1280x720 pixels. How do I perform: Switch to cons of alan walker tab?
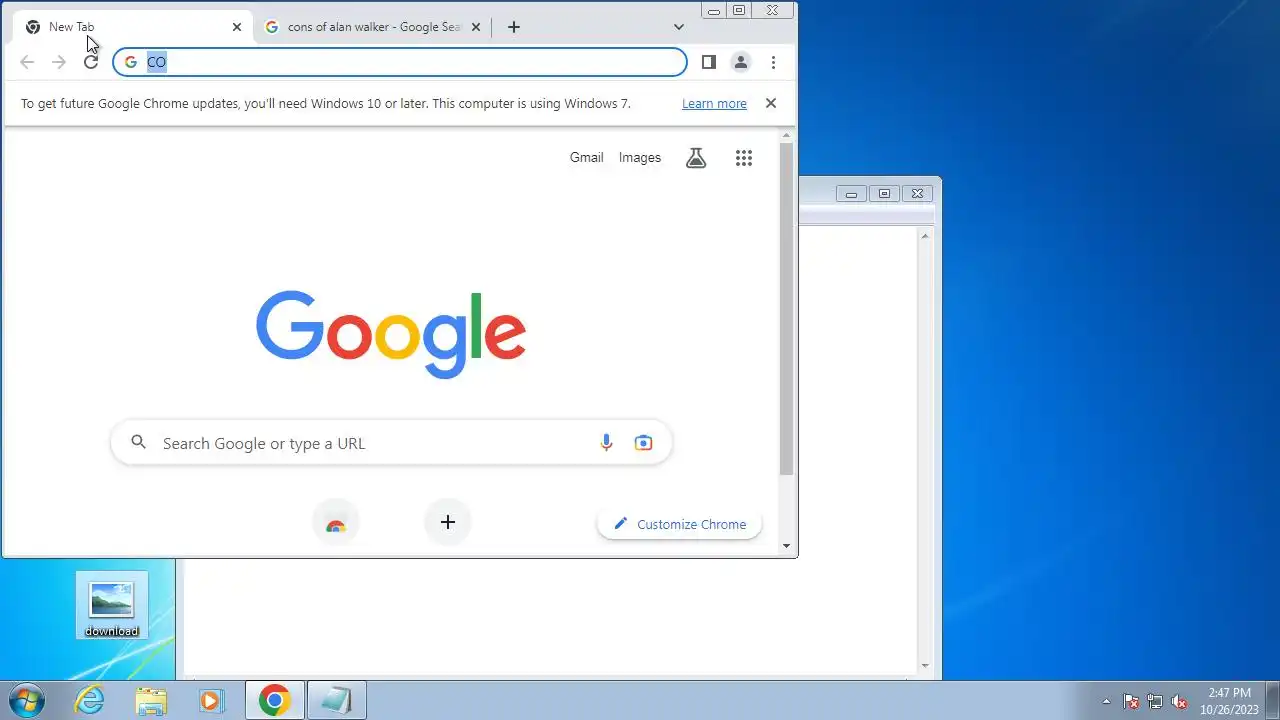[373, 27]
